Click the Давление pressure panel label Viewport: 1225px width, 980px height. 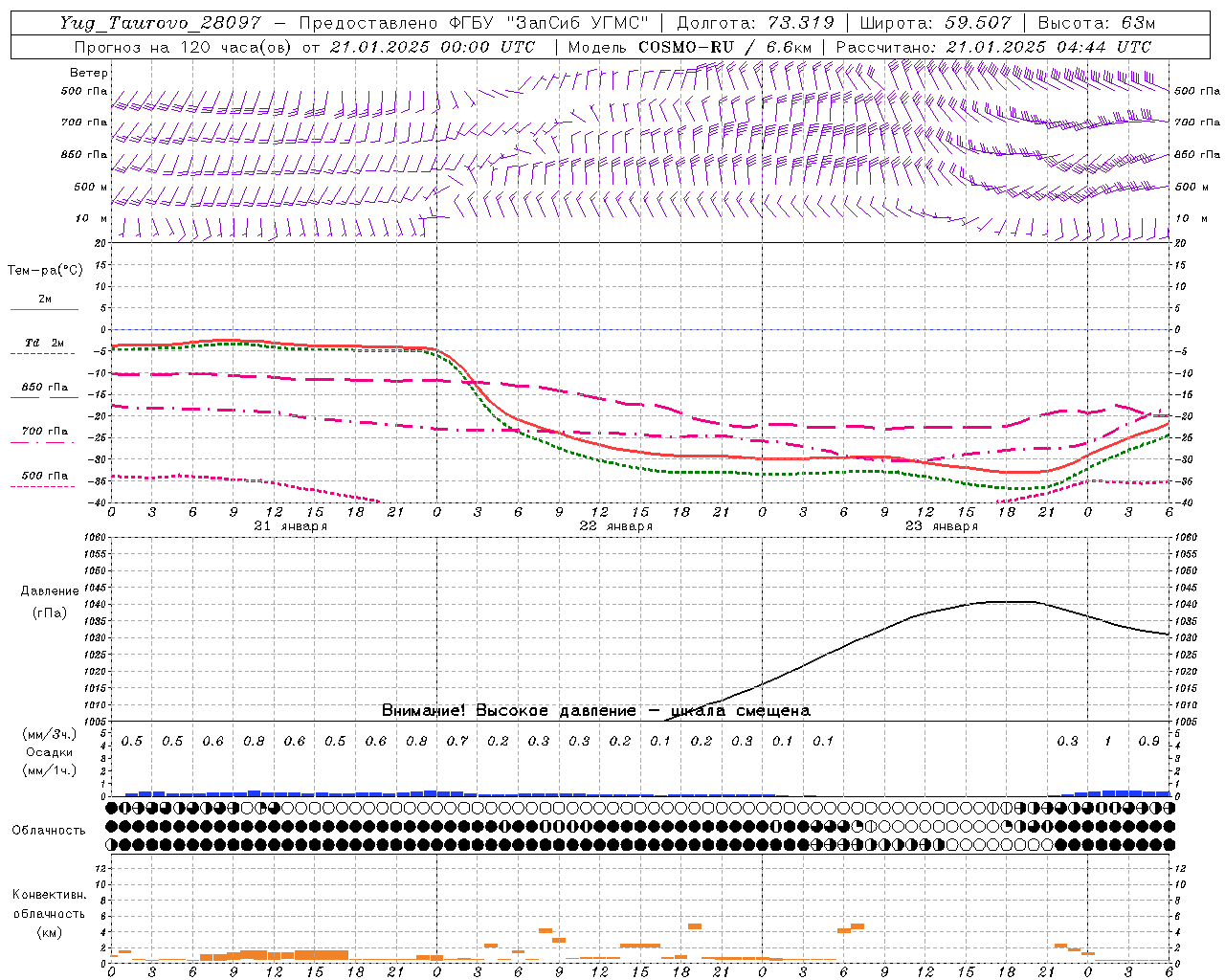(50, 591)
